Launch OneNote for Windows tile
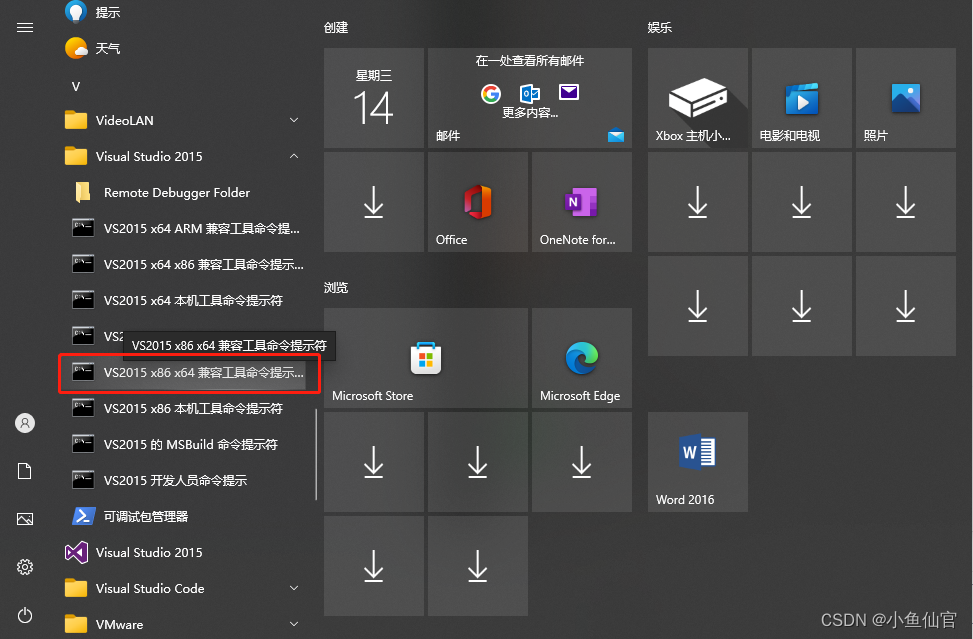 click(x=581, y=202)
